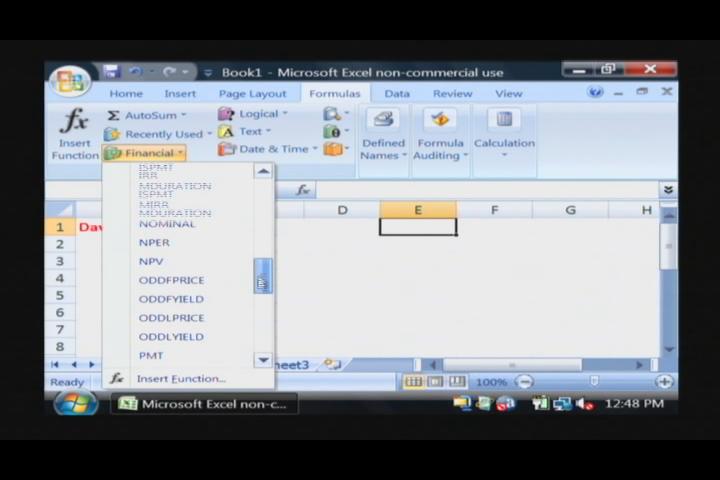The height and width of the screenshot is (480, 720).
Task: Choose ODDLPRICE function
Action: click(x=171, y=318)
